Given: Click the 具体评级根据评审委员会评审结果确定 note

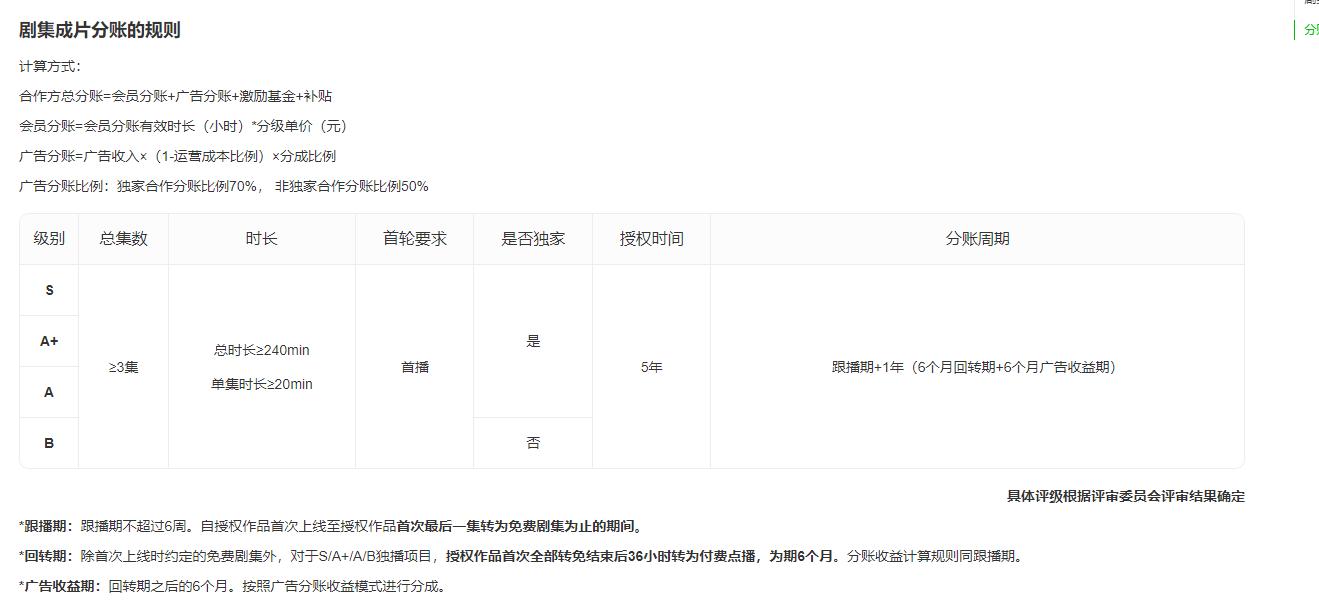Looking at the screenshot, I should tap(1128, 495).
